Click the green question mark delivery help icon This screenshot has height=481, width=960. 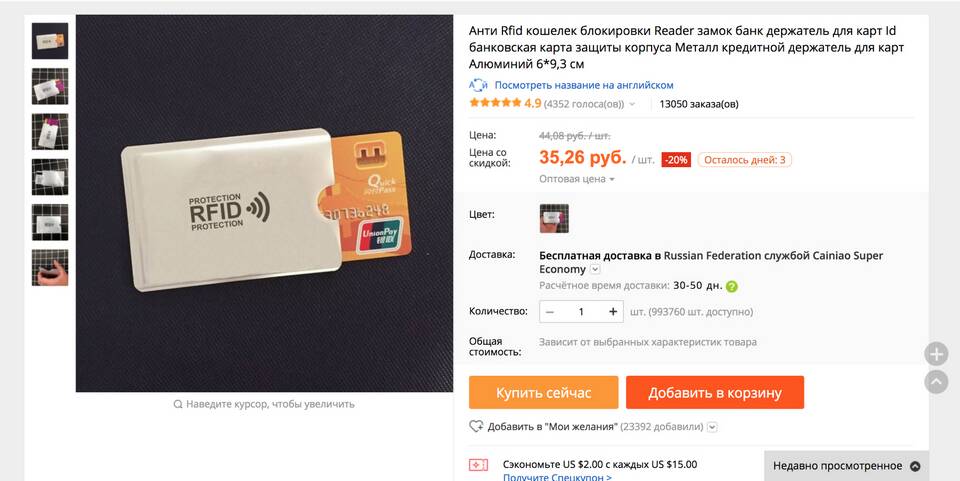[732, 286]
